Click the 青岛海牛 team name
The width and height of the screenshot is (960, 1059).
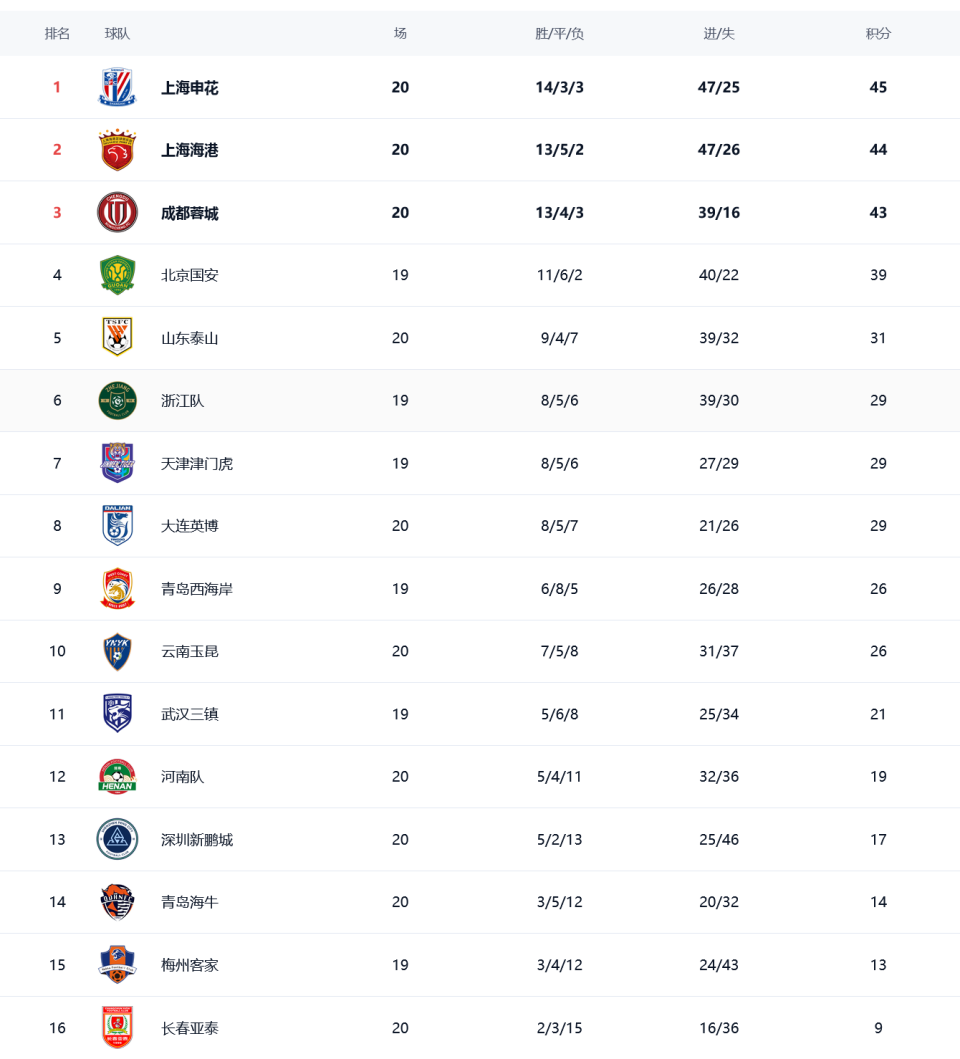189,902
